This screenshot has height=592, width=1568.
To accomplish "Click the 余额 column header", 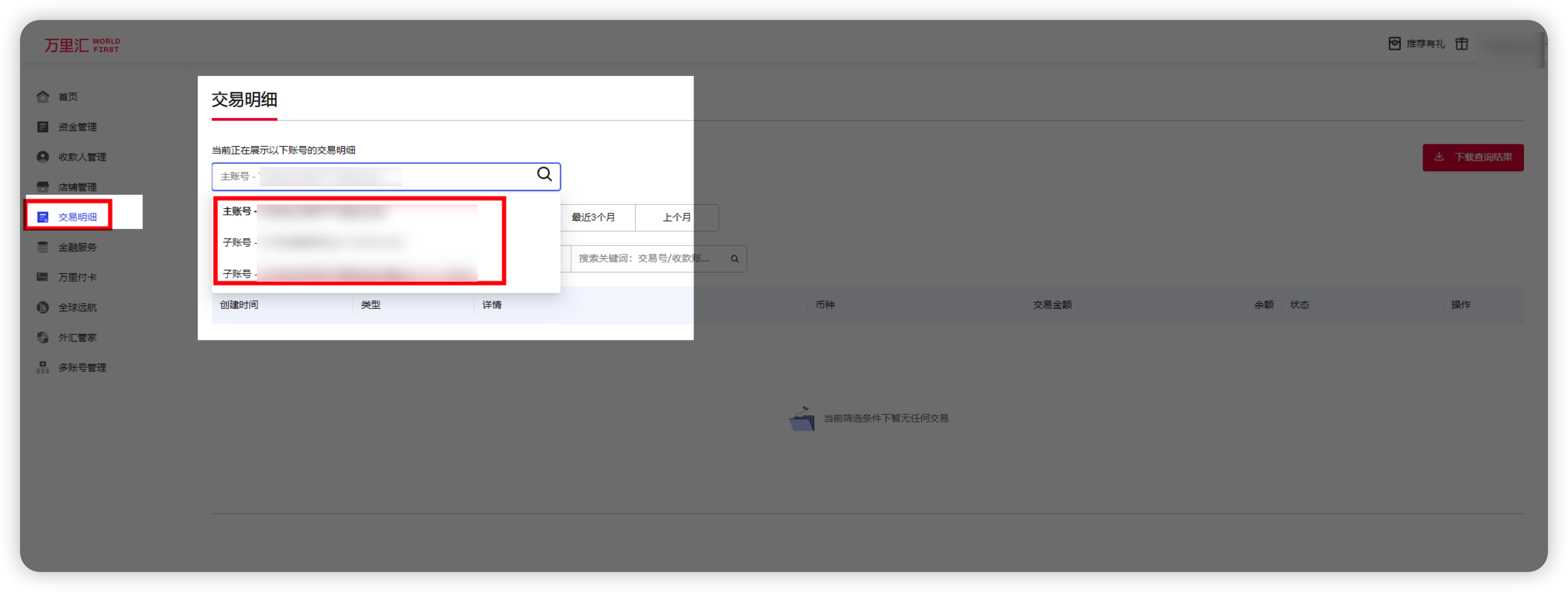I will pyautogui.click(x=1264, y=305).
